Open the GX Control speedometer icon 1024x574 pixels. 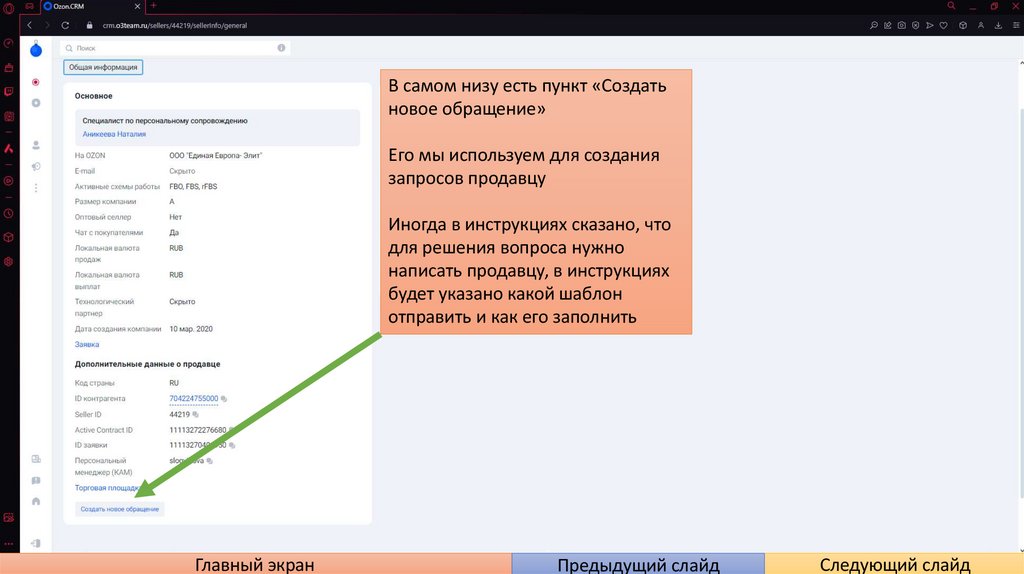pos(8,43)
